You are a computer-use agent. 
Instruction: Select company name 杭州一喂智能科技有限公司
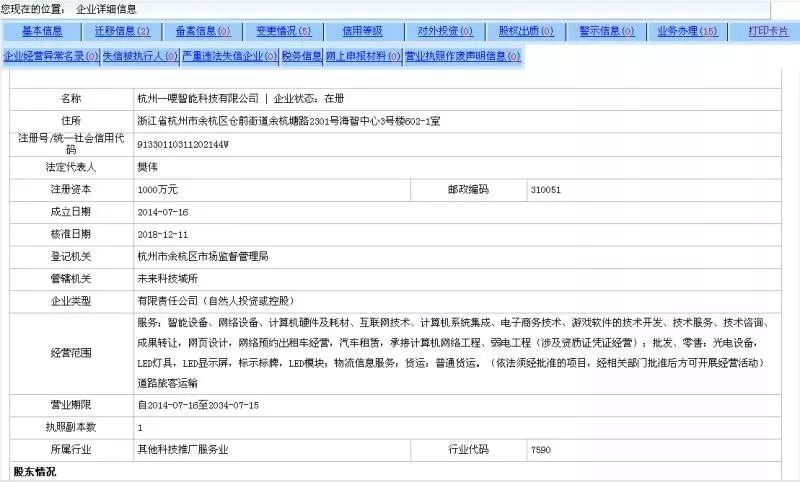(198, 98)
